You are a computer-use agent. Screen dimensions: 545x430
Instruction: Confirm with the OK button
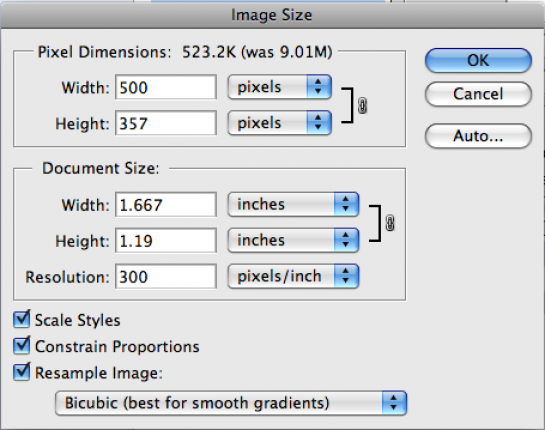tap(478, 61)
